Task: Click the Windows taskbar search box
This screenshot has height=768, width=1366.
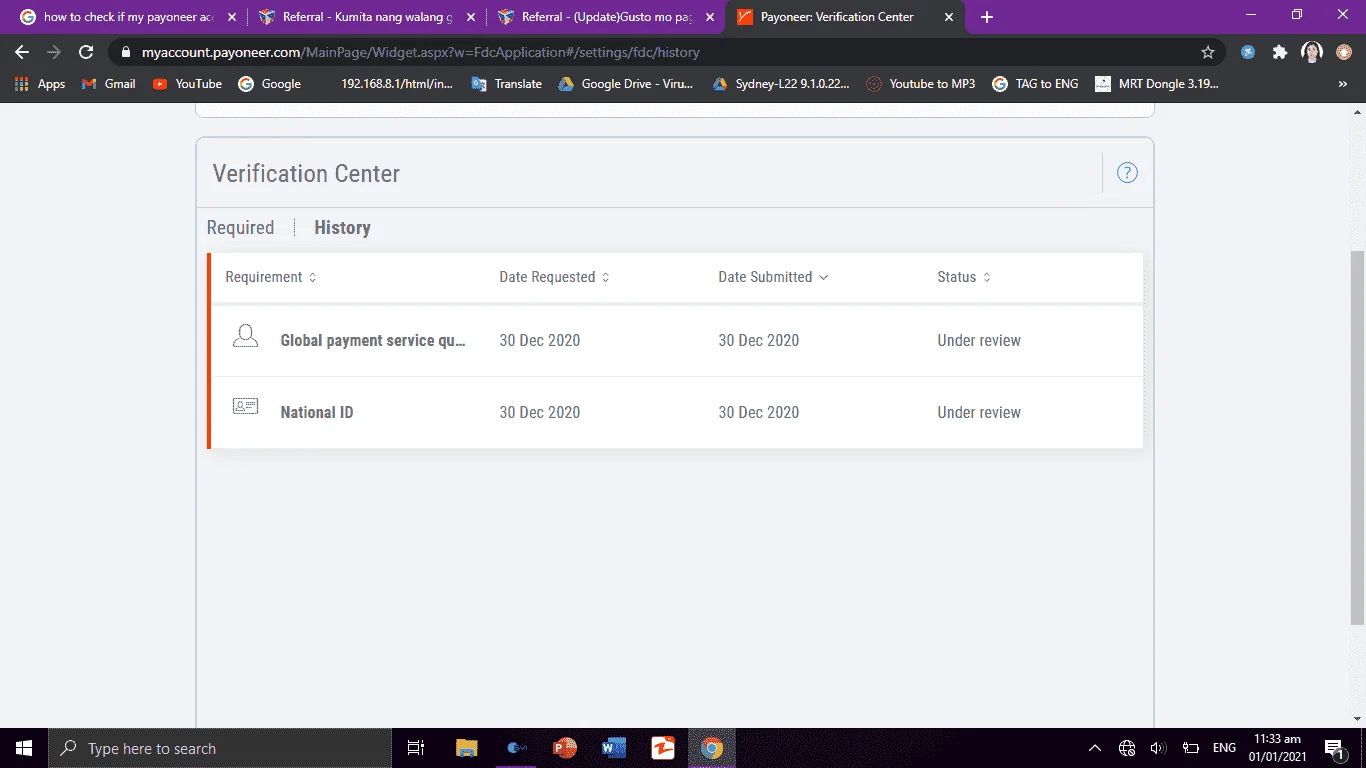Action: point(220,748)
